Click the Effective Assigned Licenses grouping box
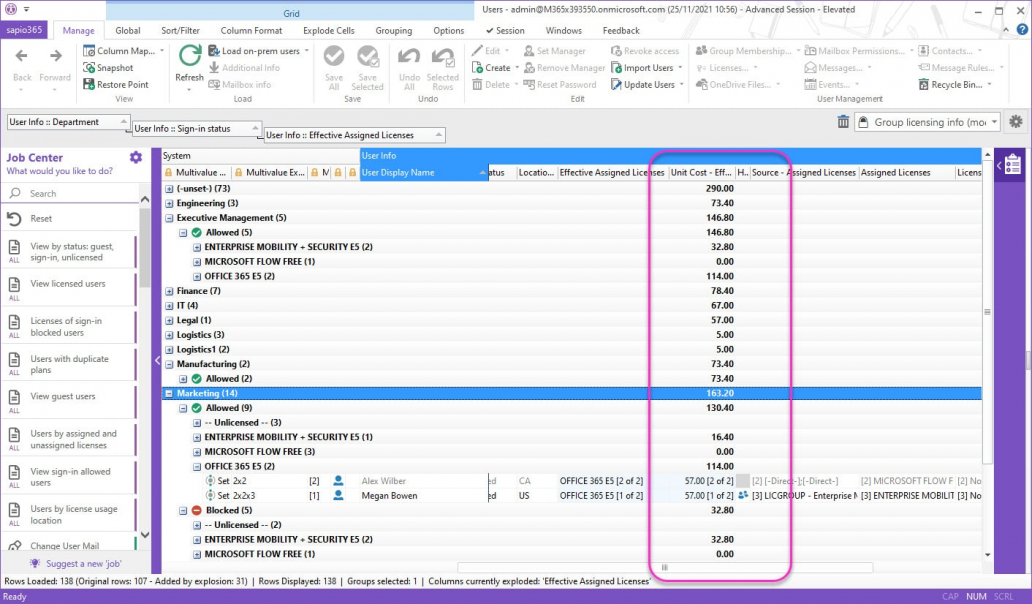The width and height of the screenshot is (1032, 604). tap(355, 136)
